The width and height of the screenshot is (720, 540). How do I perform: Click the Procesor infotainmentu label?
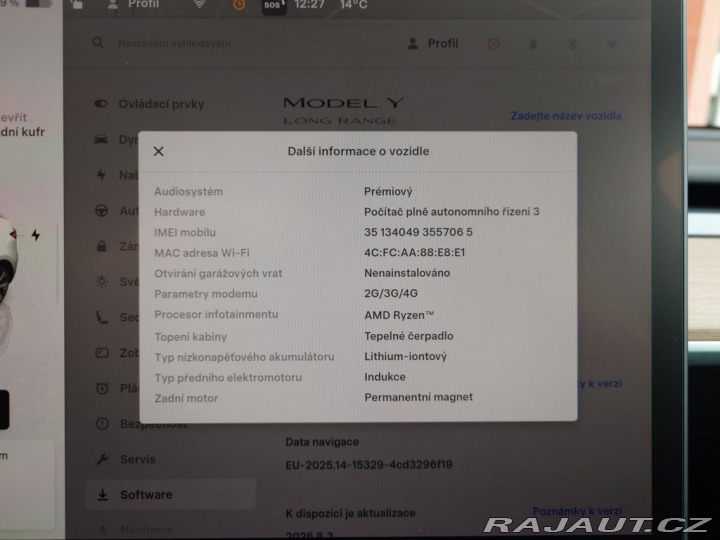coord(216,315)
